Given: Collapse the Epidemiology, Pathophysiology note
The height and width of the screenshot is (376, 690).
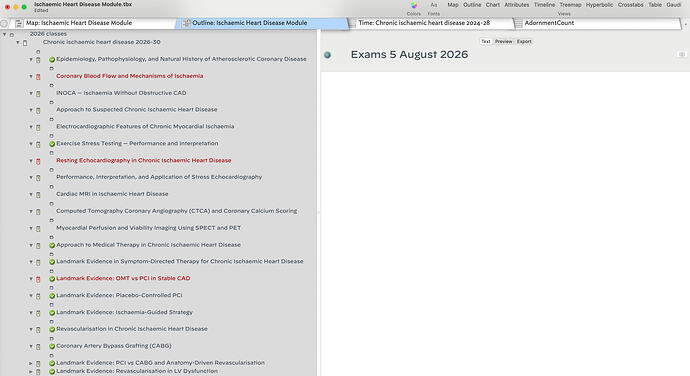Looking at the screenshot, I should point(31,59).
